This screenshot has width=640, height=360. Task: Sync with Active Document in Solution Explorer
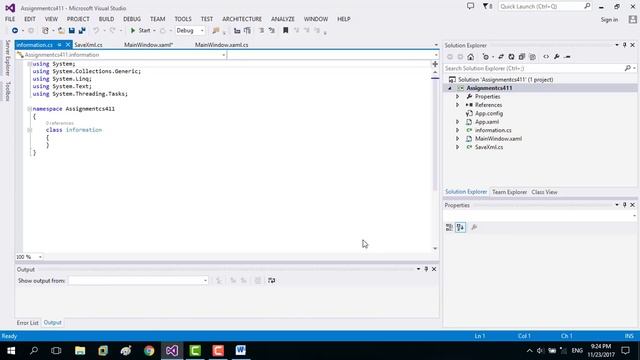click(x=501, y=57)
